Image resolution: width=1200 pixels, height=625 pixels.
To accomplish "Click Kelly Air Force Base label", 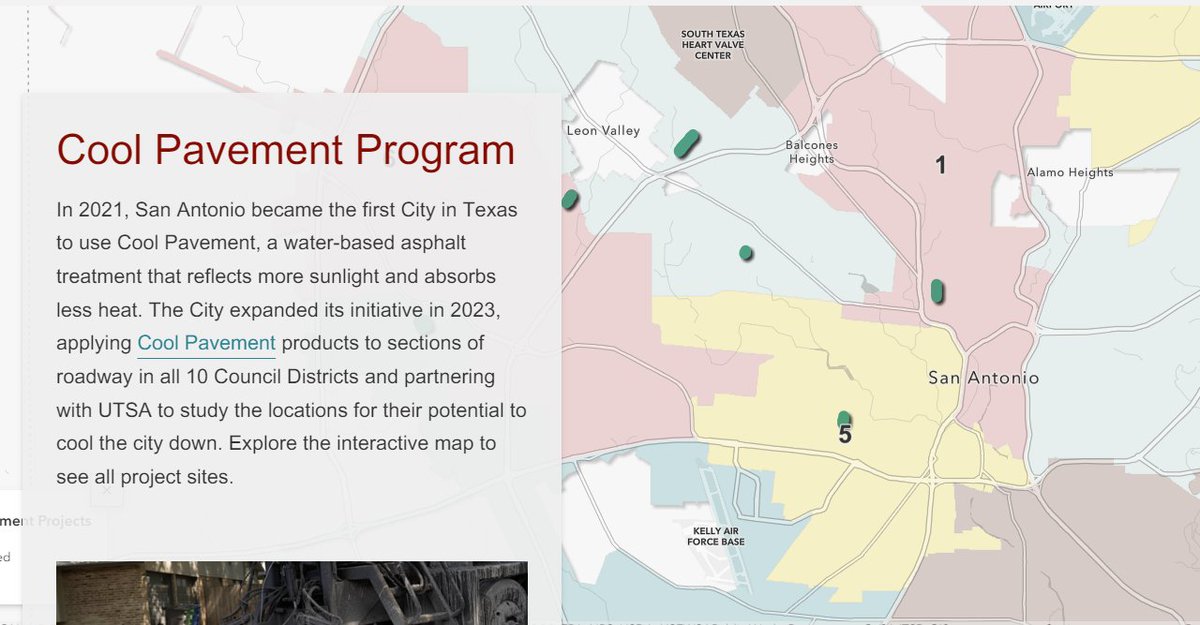I will 716,535.
